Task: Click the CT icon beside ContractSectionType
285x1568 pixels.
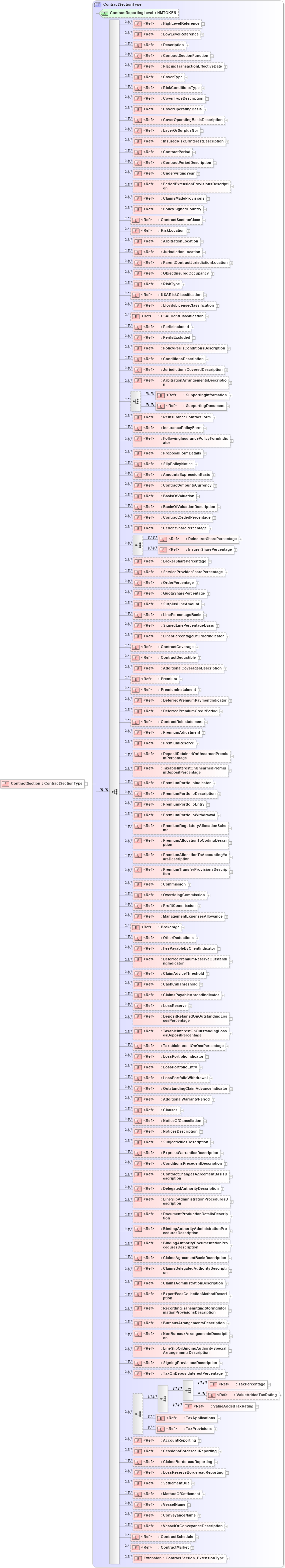Action: tap(98, 4)
